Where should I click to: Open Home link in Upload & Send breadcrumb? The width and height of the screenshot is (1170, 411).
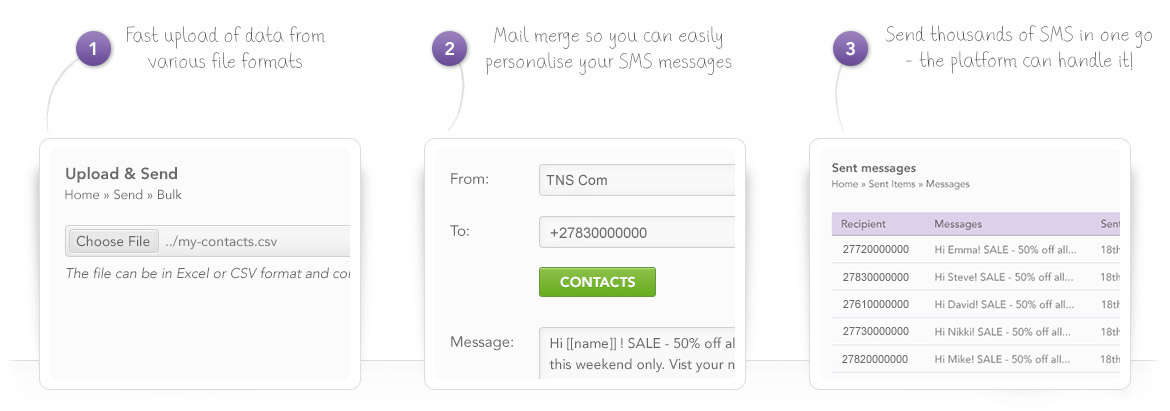82,195
